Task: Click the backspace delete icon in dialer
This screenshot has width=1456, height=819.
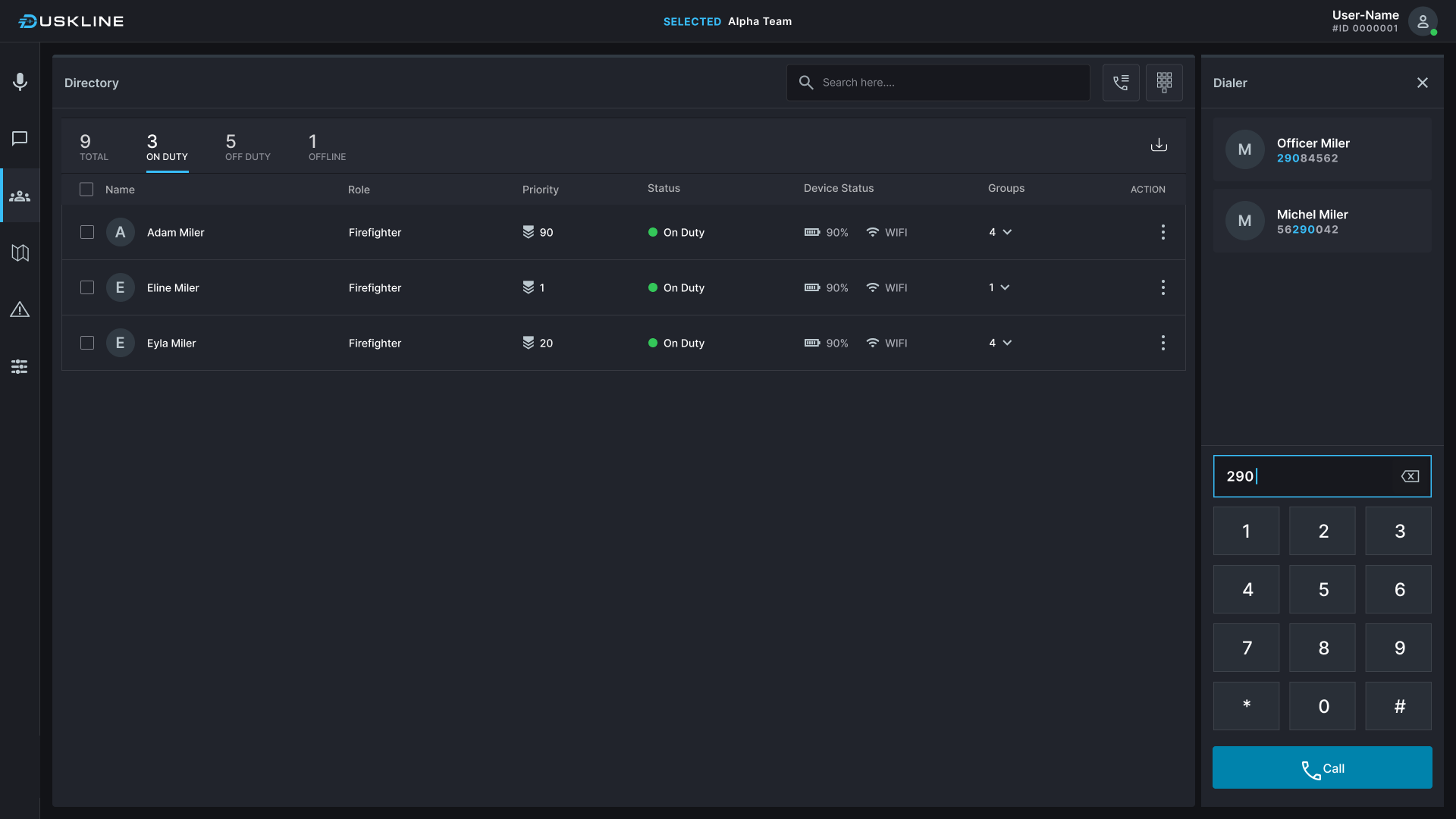Action: [x=1410, y=476]
